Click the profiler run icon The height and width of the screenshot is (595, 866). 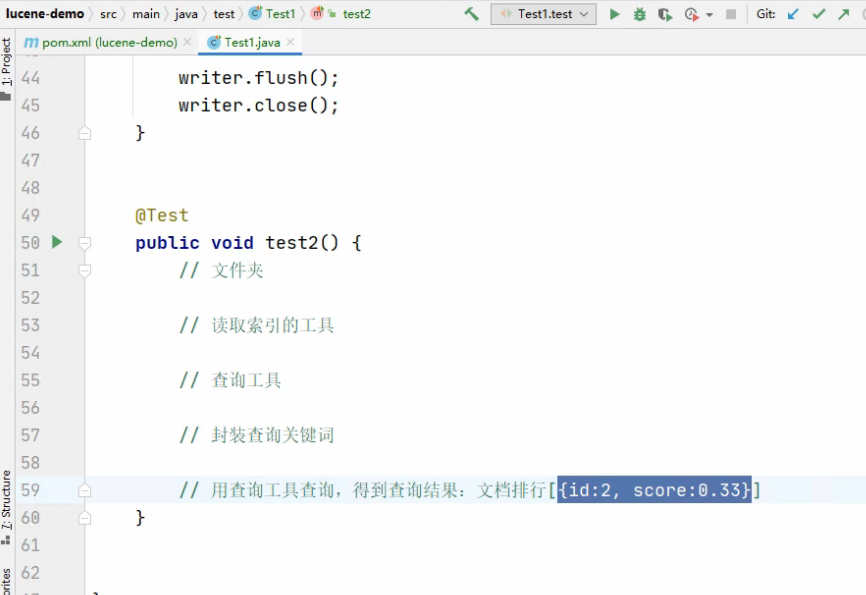tap(691, 14)
